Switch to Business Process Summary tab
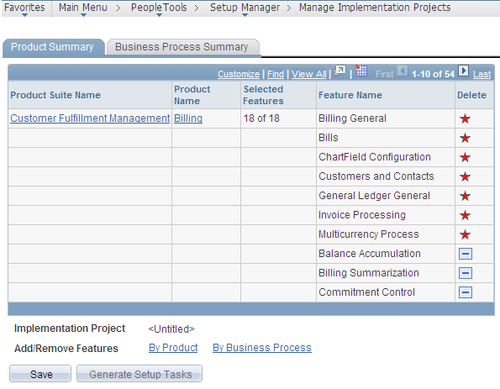Viewport: 500px width, 389px height. [182, 47]
